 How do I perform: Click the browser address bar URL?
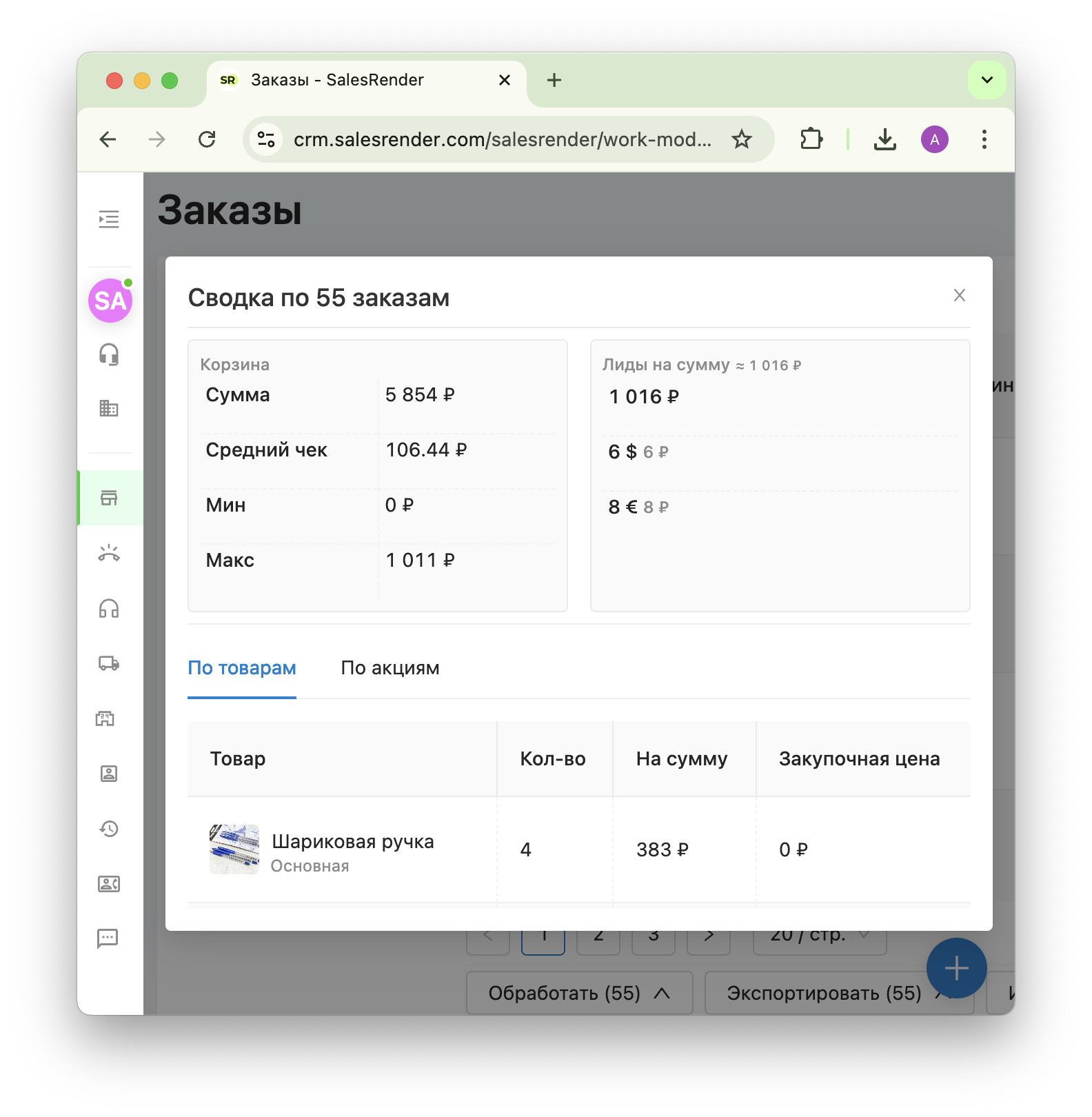pyautogui.click(x=502, y=139)
